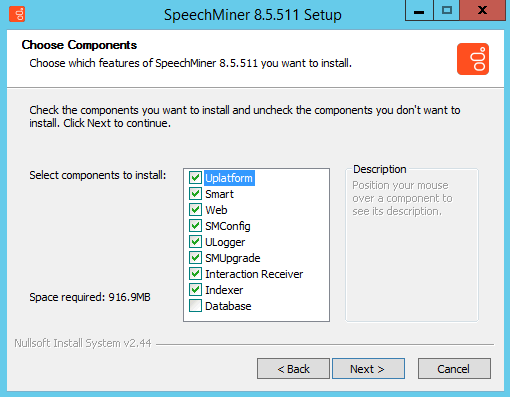The height and width of the screenshot is (398, 510).
Task: Go back with the Back button
Action: [x=293, y=369]
